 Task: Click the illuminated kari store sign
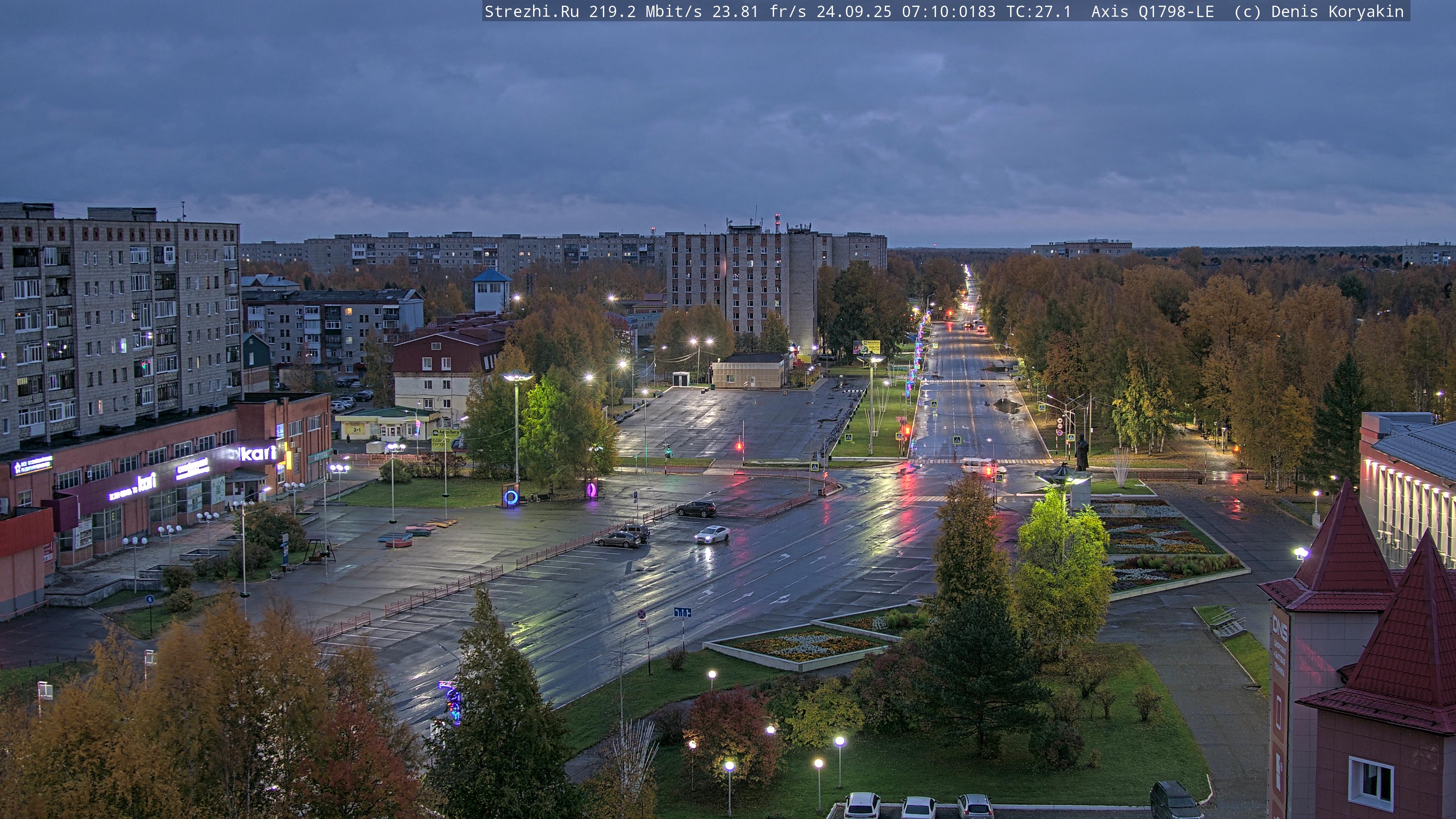point(259,453)
